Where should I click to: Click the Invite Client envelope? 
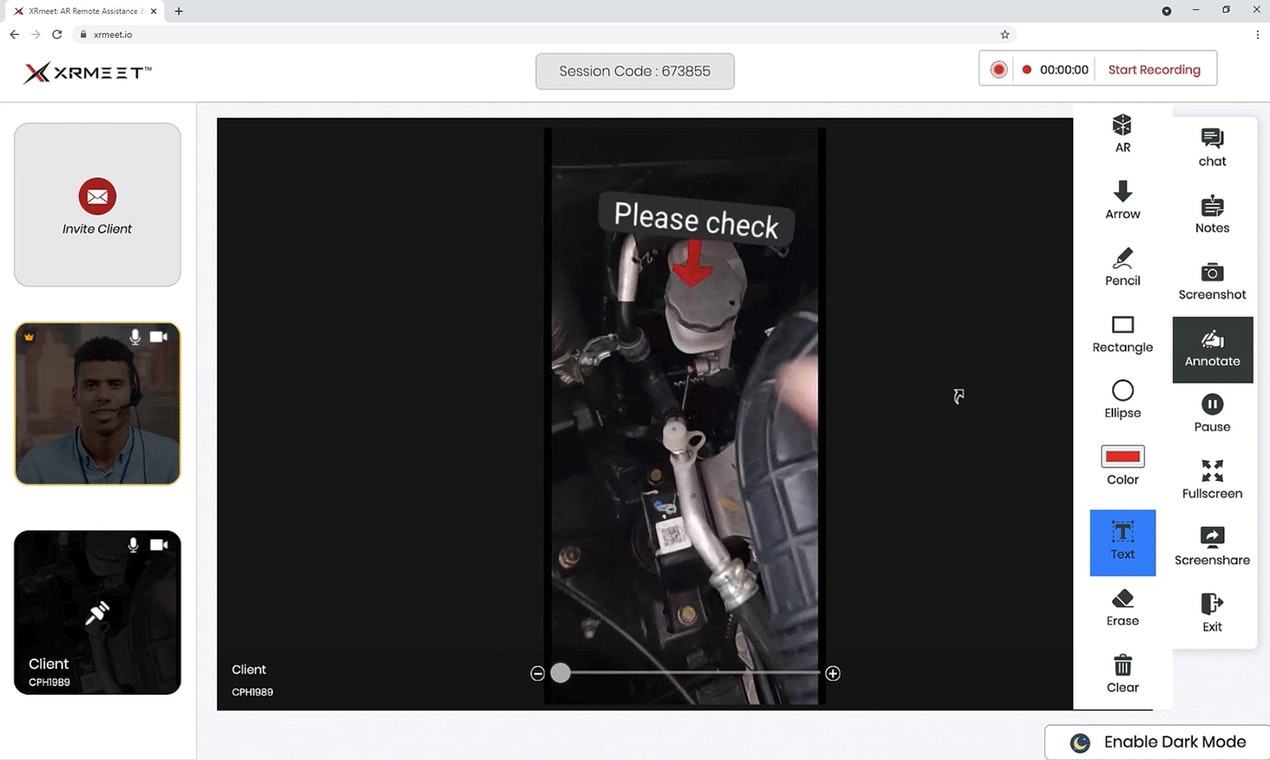pyautogui.click(x=97, y=196)
